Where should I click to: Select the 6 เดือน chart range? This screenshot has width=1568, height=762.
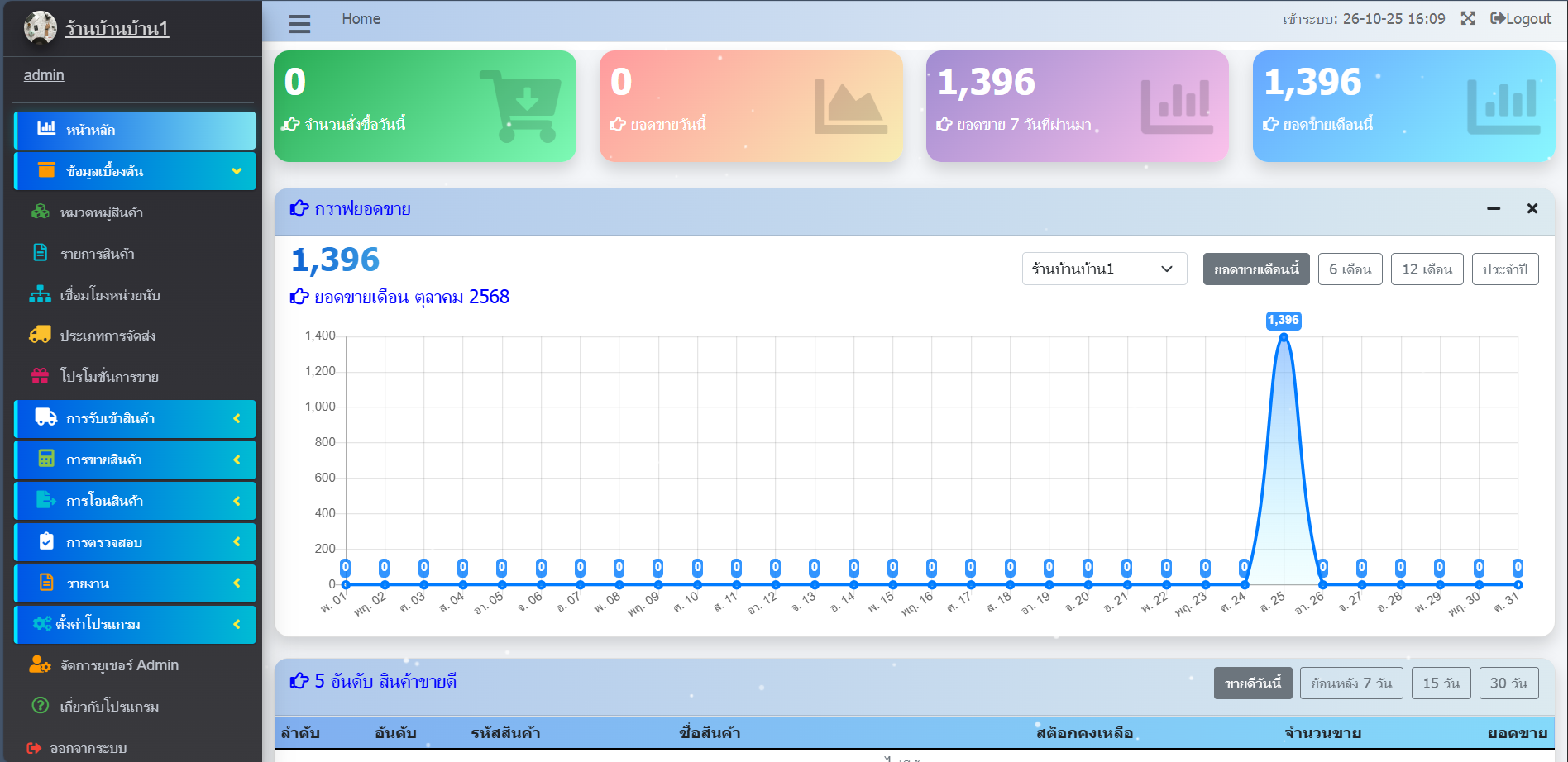[x=1350, y=269]
